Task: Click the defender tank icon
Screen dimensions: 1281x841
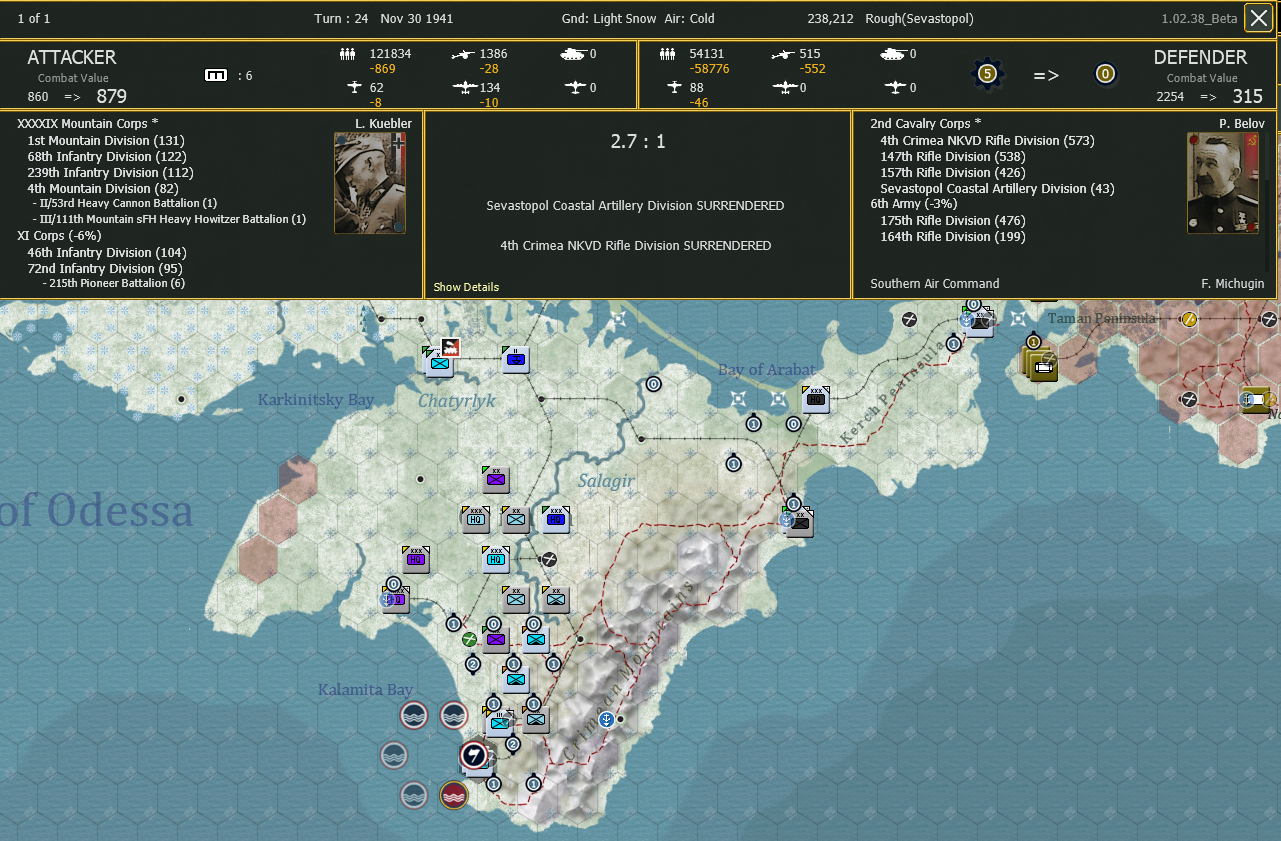Action: coord(893,54)
